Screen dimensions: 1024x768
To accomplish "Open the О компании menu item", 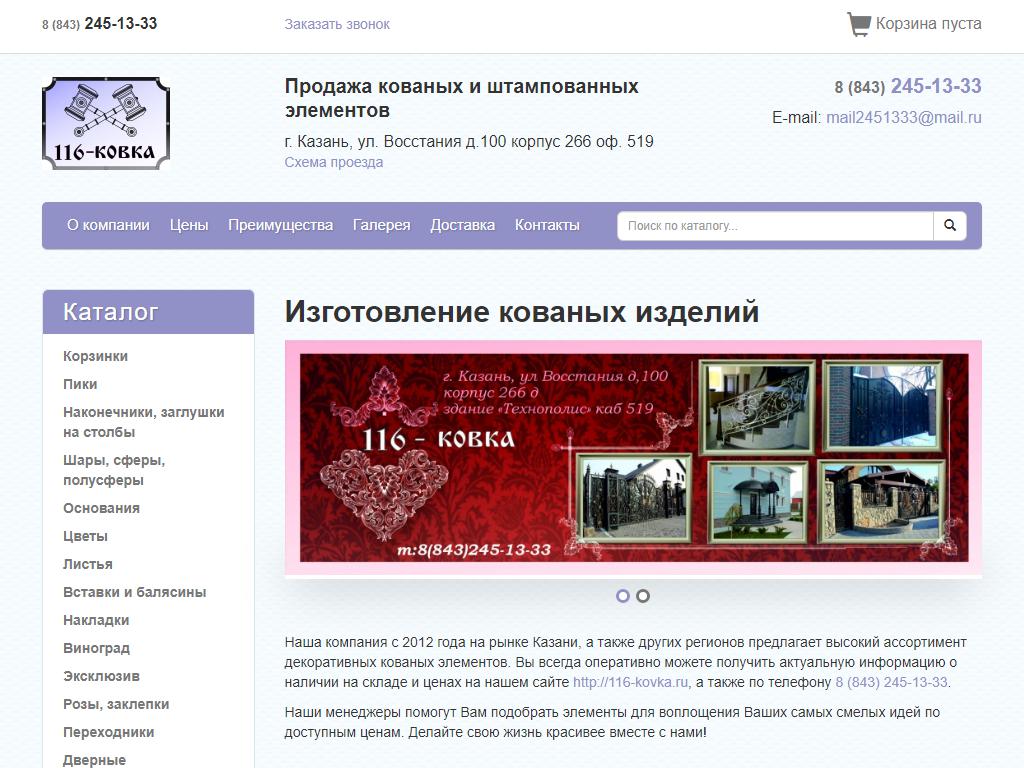I will click(108, 225).
